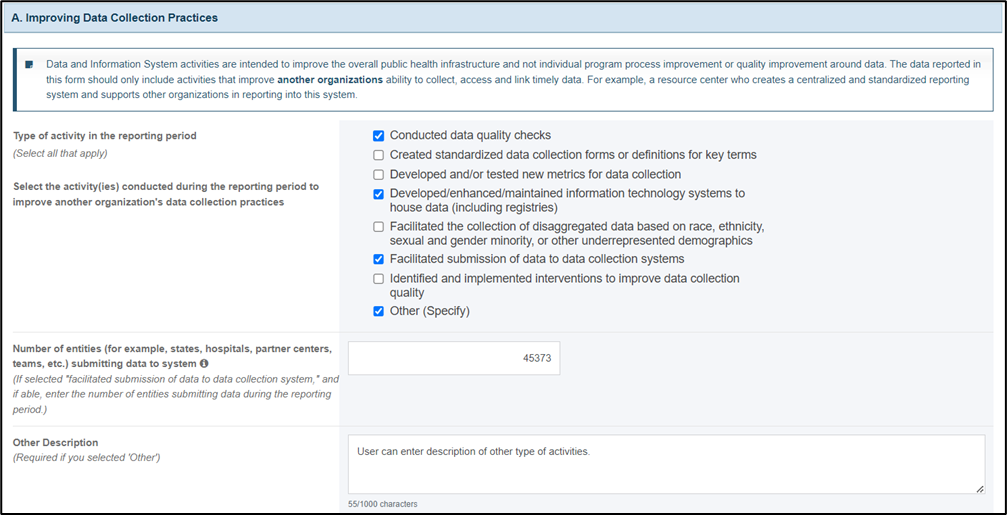This screenshot has height=515, width=1007.
Task: Uncheck Conducted data quality checks
Action: pos(378,135)
